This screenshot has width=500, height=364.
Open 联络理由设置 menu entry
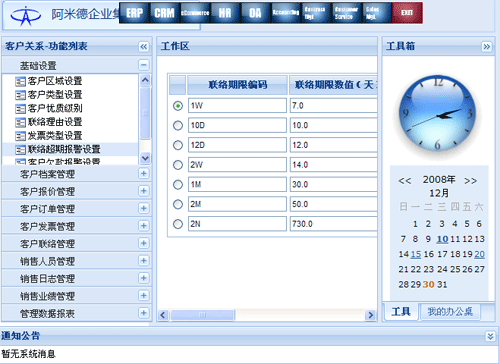coord(55,122)
